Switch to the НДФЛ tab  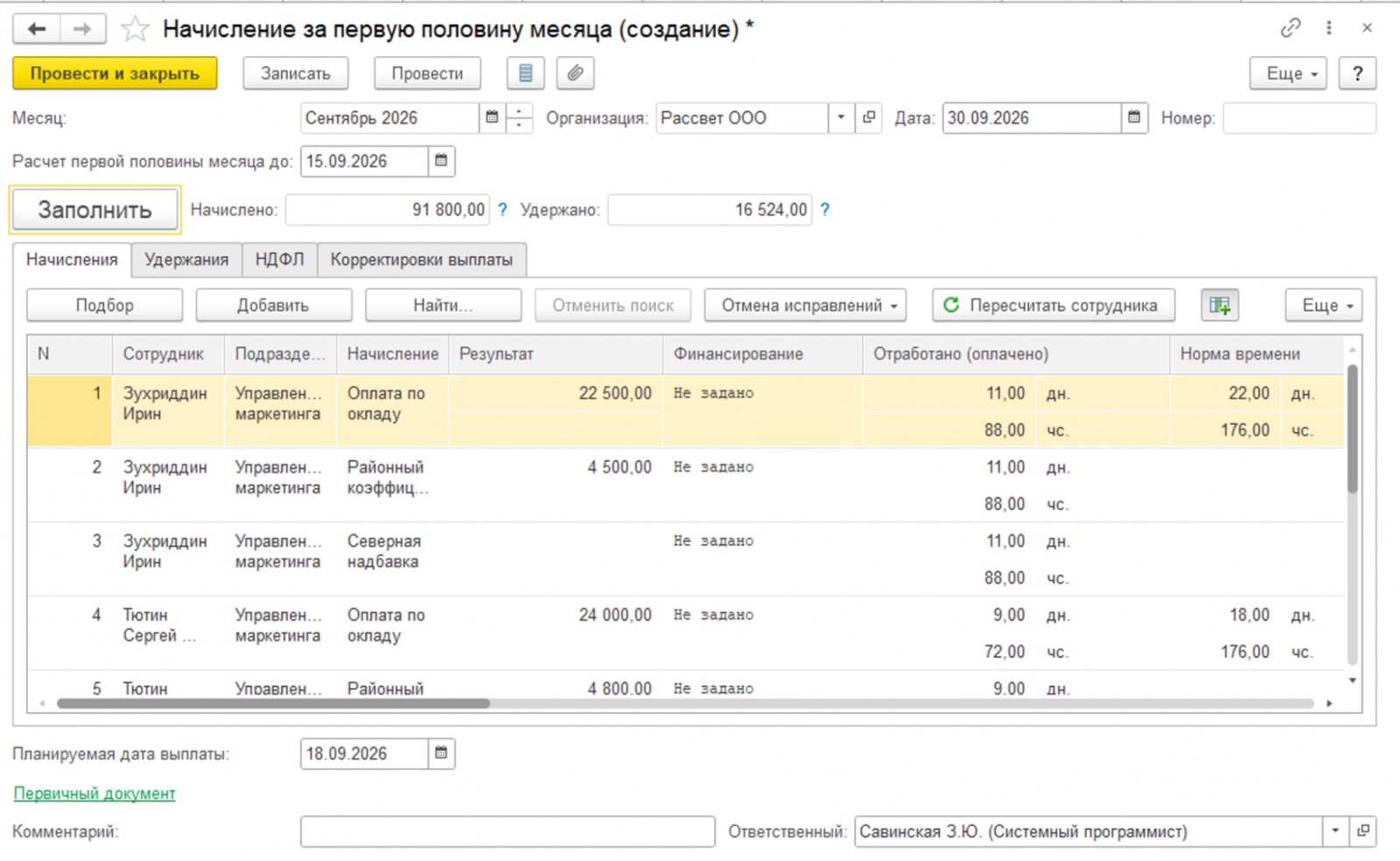[279, 260]
